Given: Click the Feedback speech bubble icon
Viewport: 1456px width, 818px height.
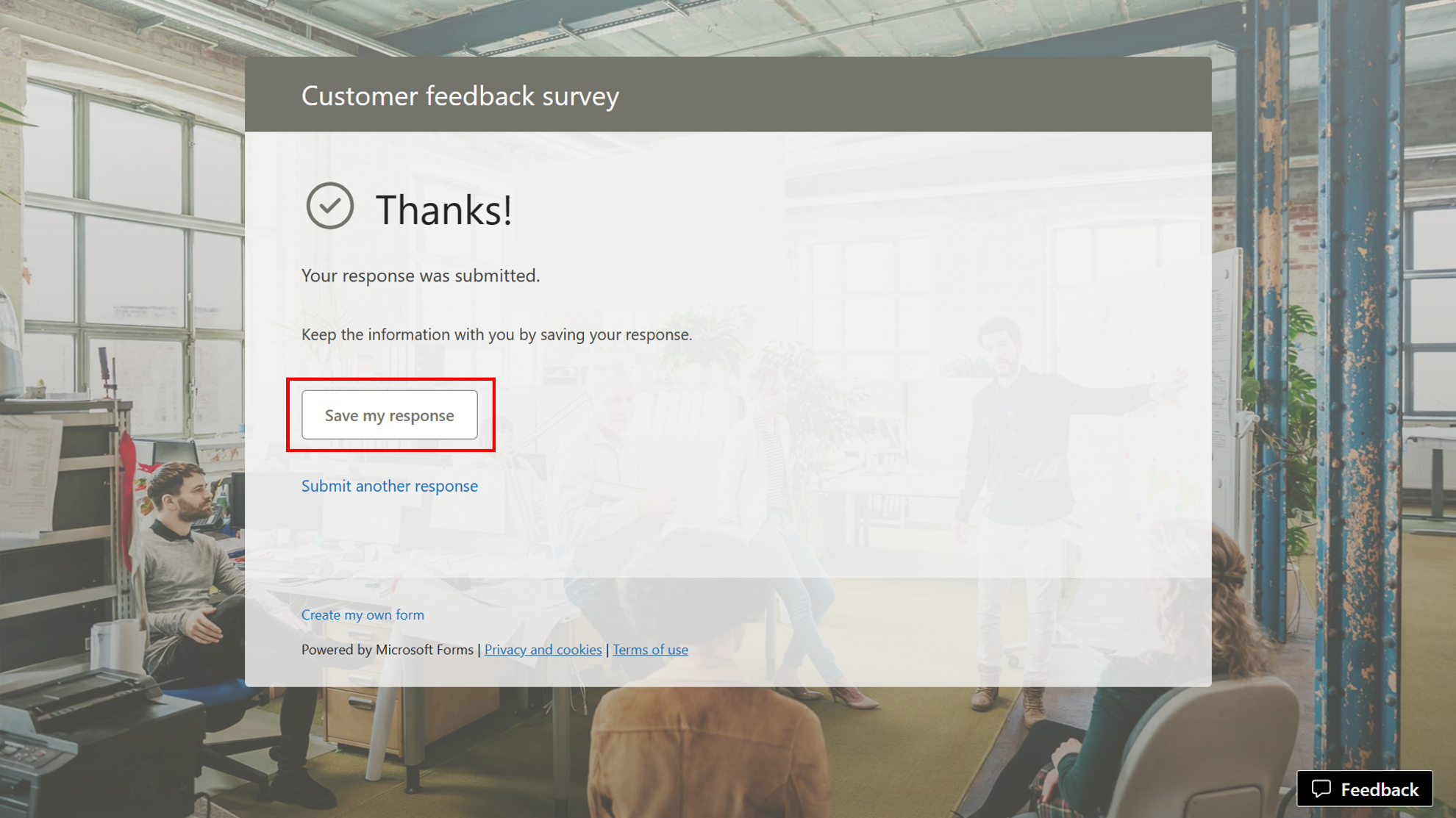Looking at the screenshot, I should 1321,789.
